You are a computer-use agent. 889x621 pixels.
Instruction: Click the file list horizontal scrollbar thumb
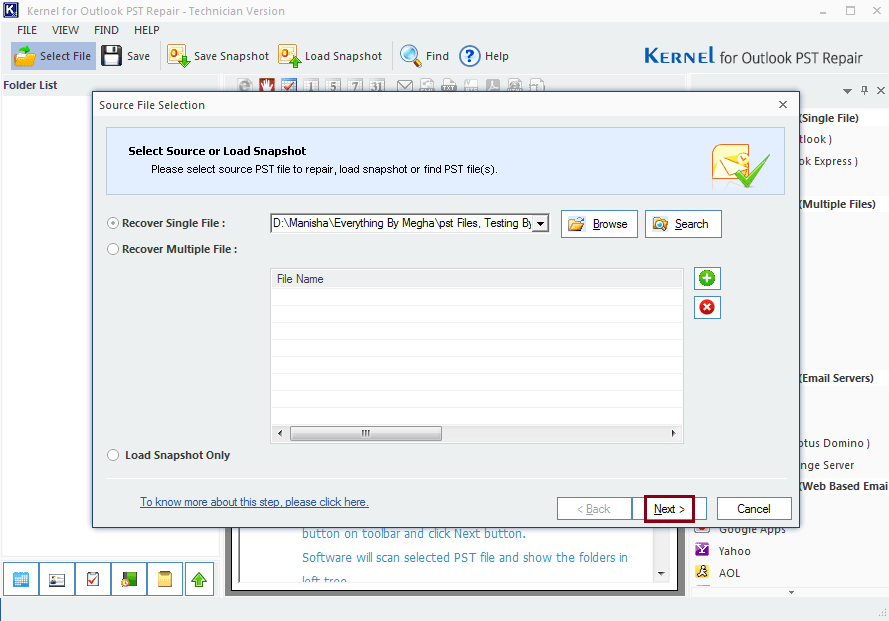366,433
